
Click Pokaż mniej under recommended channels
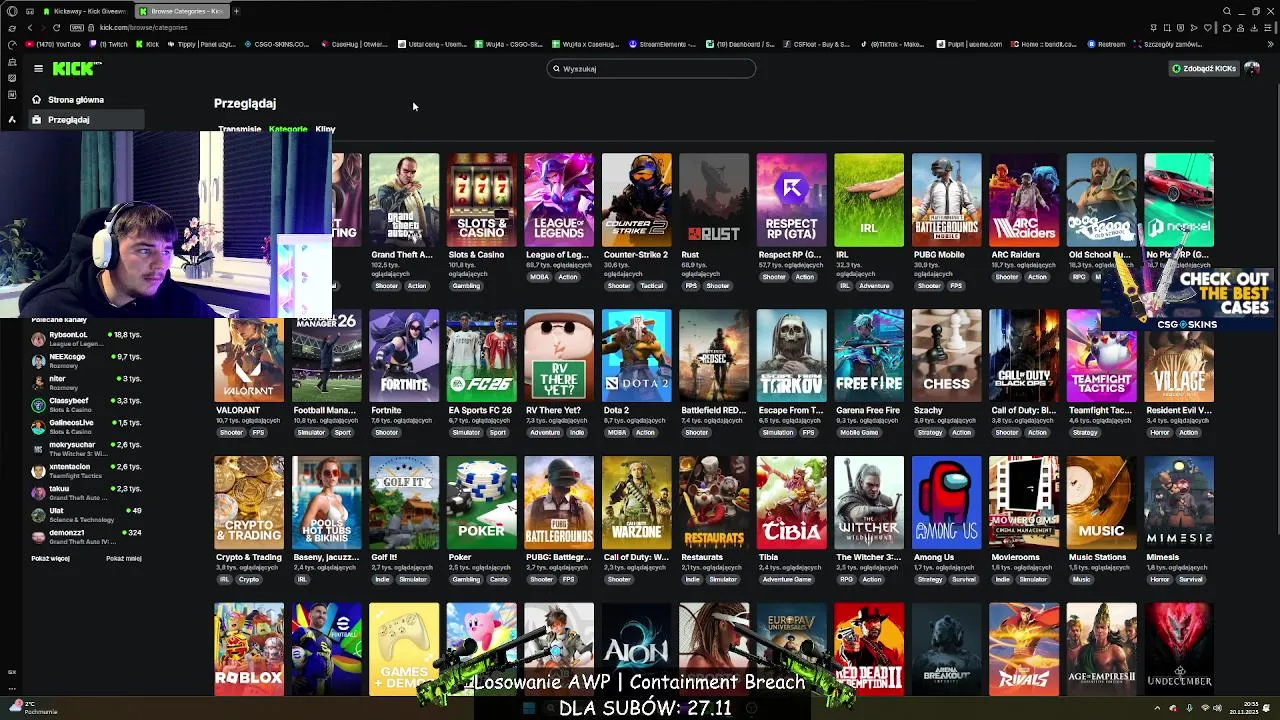pyautogui.click(x=124, y=558)
